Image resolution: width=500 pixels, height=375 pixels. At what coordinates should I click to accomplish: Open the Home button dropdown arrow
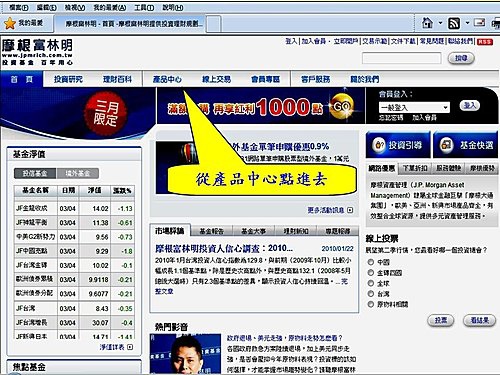(440, 23)
